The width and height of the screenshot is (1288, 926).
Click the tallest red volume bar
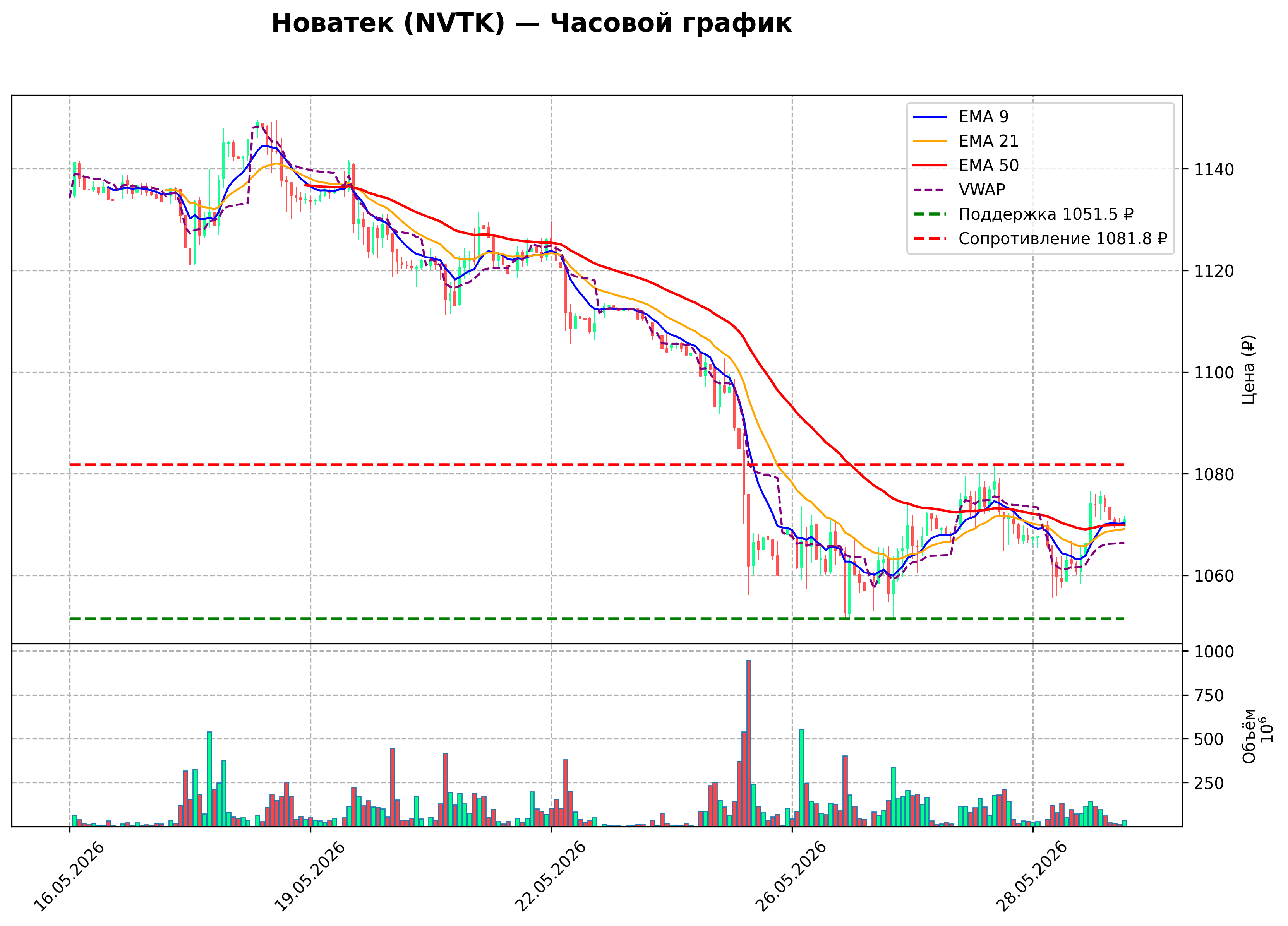point(749,743)
